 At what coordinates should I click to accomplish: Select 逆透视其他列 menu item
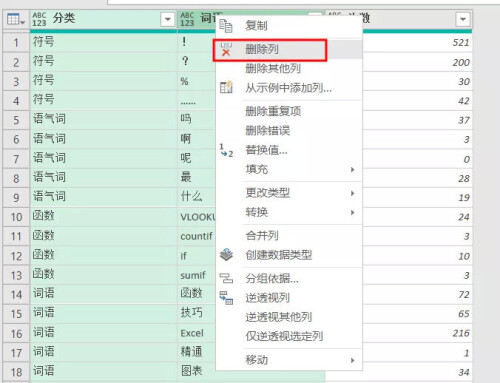(278, 317)
